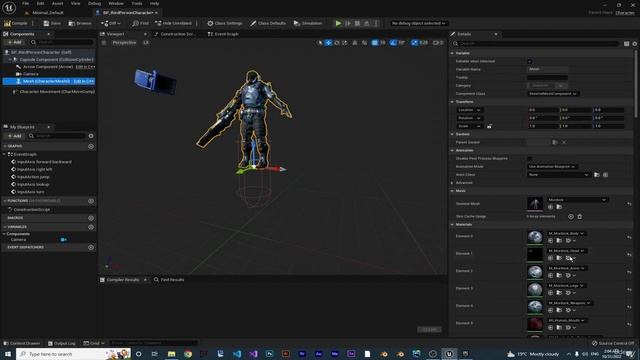The width and height of the screenshot is (640, 360).
Task: Choose the select mode cursor in viewport
Action: (320, 42)
